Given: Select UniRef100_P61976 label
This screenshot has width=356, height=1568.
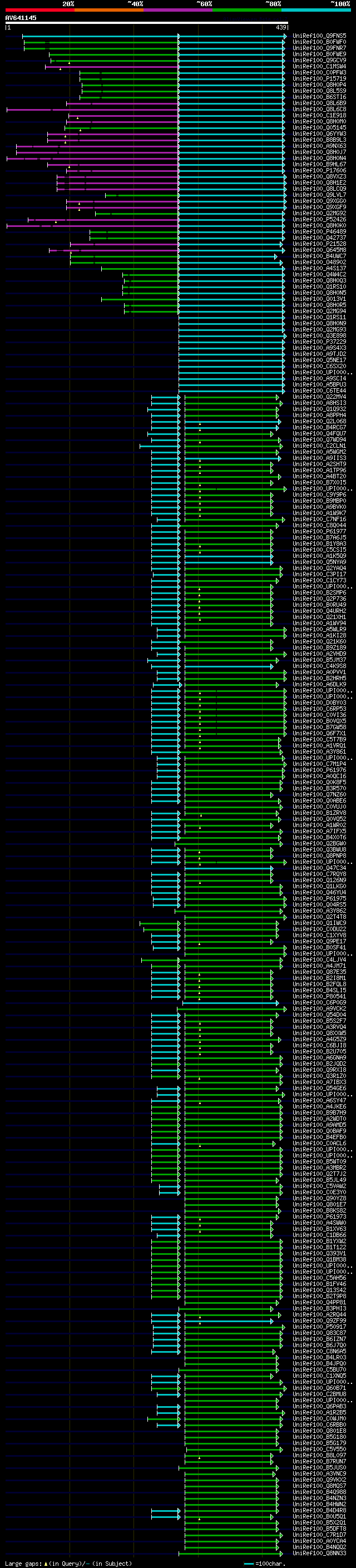Looking at the screenshot, I should coord(319,770).
